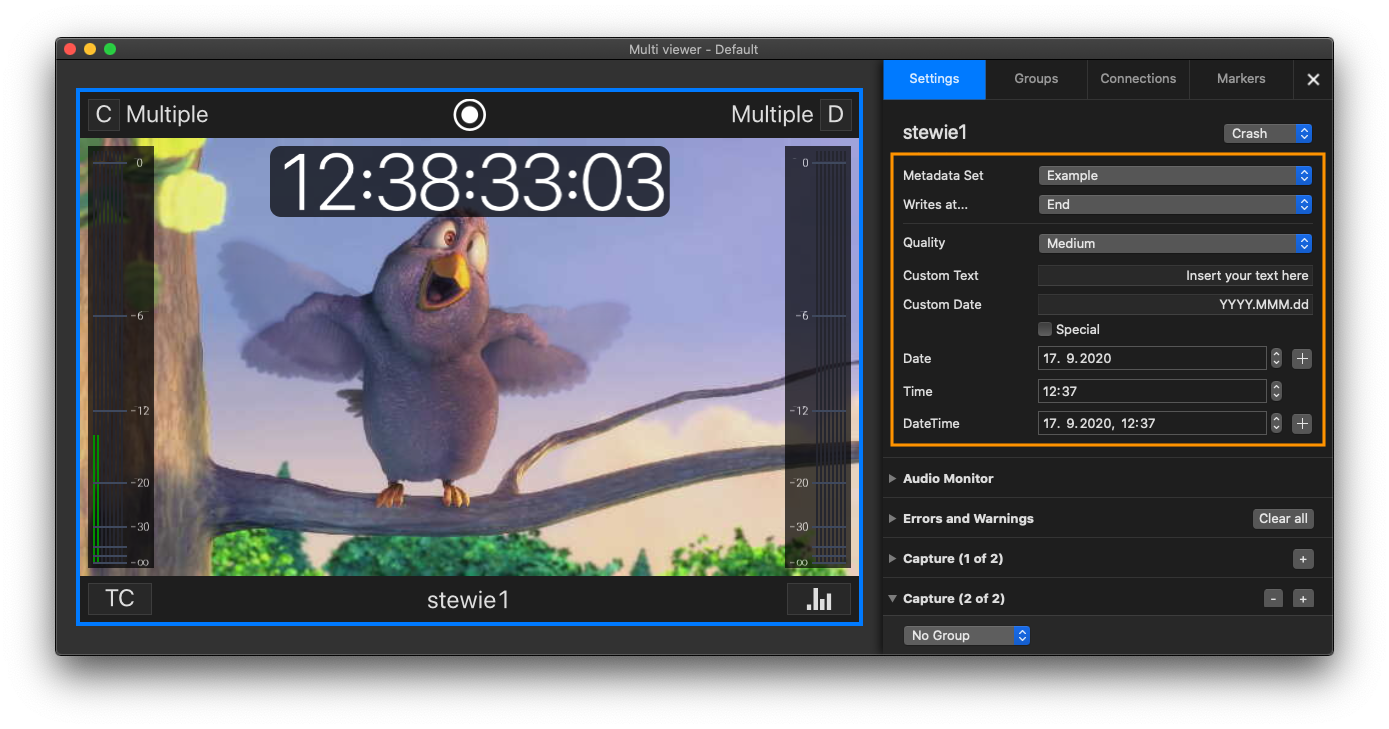Click the DateTime field stepper arrows
Image resolution: width=1389 pixels, height=729 pixels.
(1276, 423)
